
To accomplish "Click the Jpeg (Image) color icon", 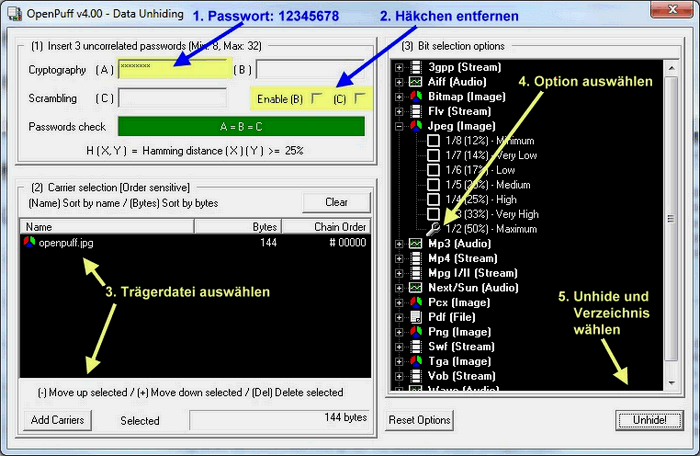I will [x=416, y=126].
